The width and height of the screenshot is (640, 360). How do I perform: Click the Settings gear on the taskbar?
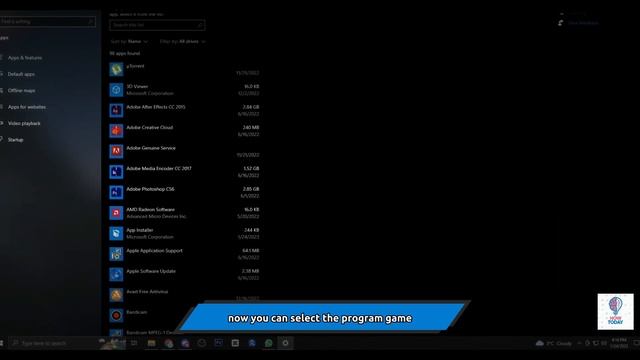[285, 343]
